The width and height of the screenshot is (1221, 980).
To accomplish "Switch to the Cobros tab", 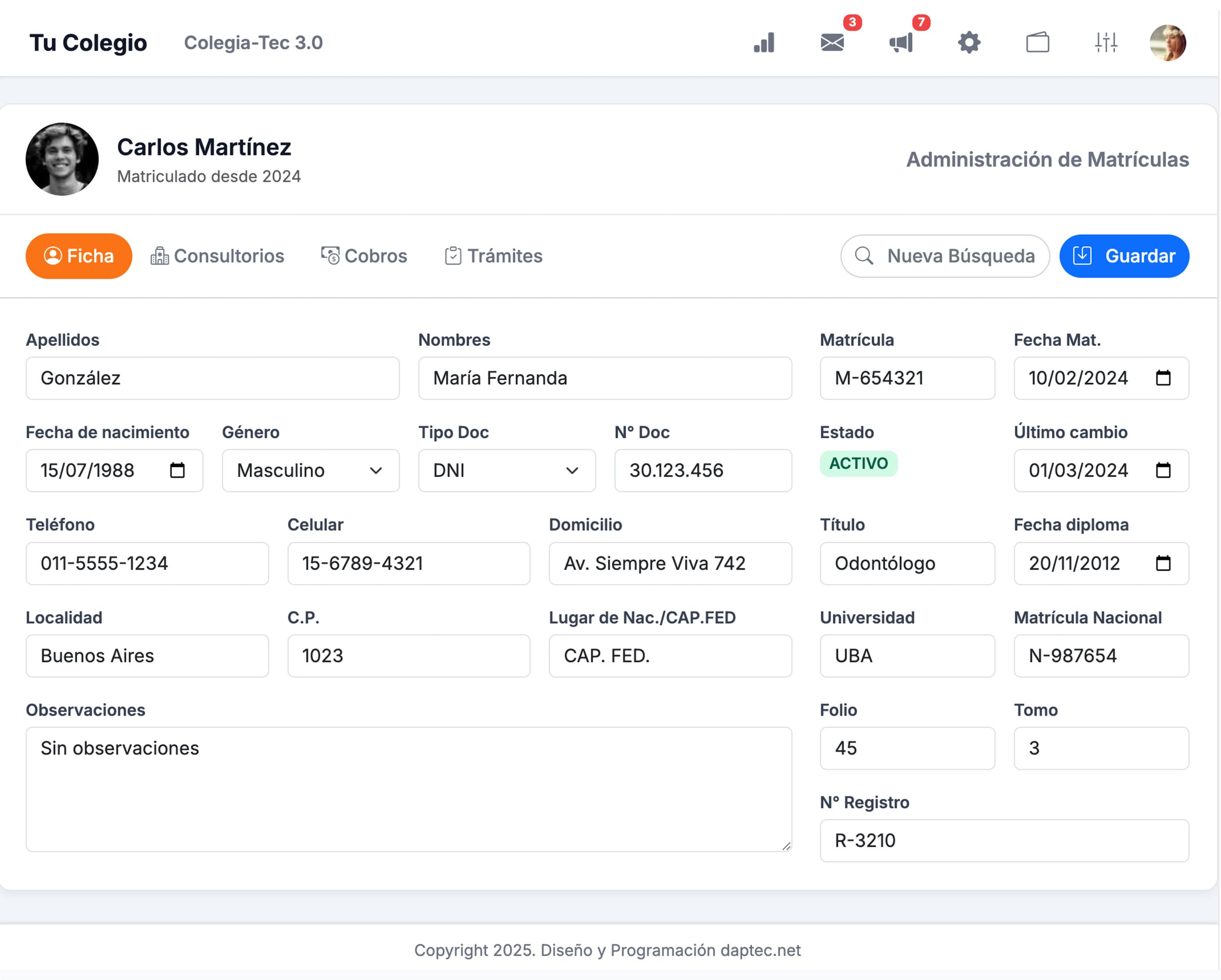I will 364,256.
